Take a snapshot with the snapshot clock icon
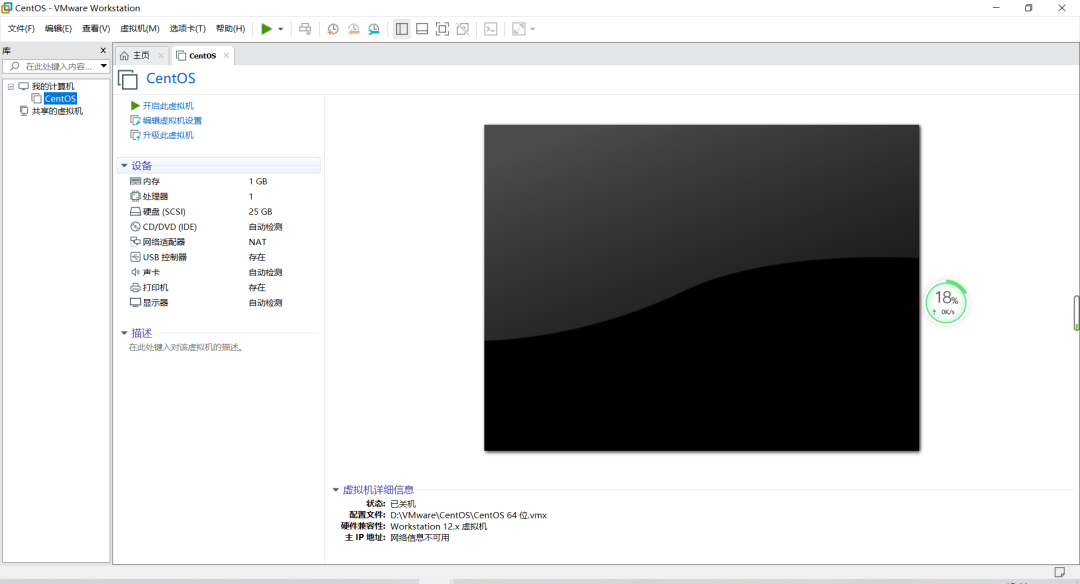1080x584 pixels. [333, 29]
